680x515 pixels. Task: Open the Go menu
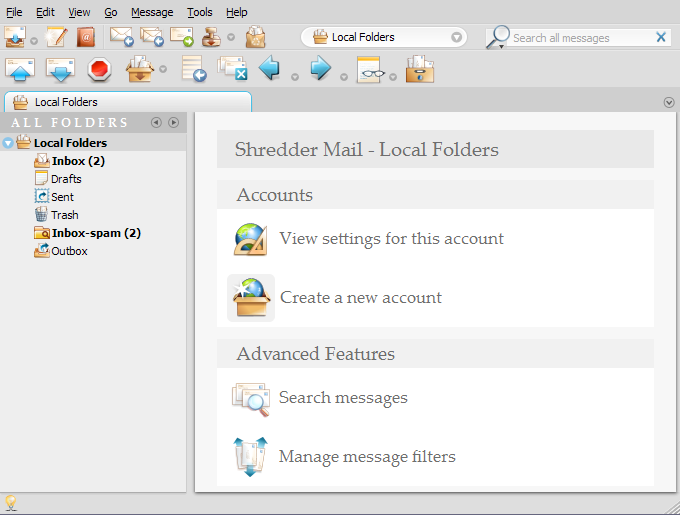coord(111,12)
